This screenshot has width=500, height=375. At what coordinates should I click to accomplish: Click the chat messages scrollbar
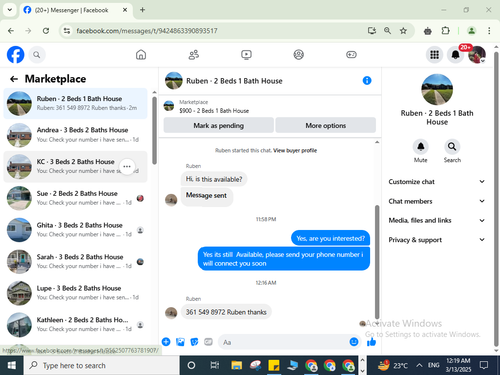(377, 262)
